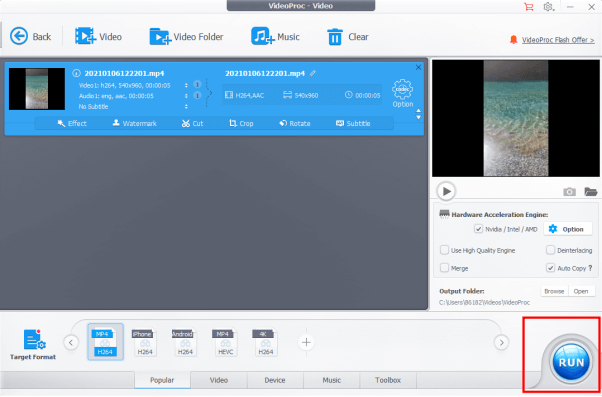
Task: Switch to the Music tab
Action: coord(332,380)
